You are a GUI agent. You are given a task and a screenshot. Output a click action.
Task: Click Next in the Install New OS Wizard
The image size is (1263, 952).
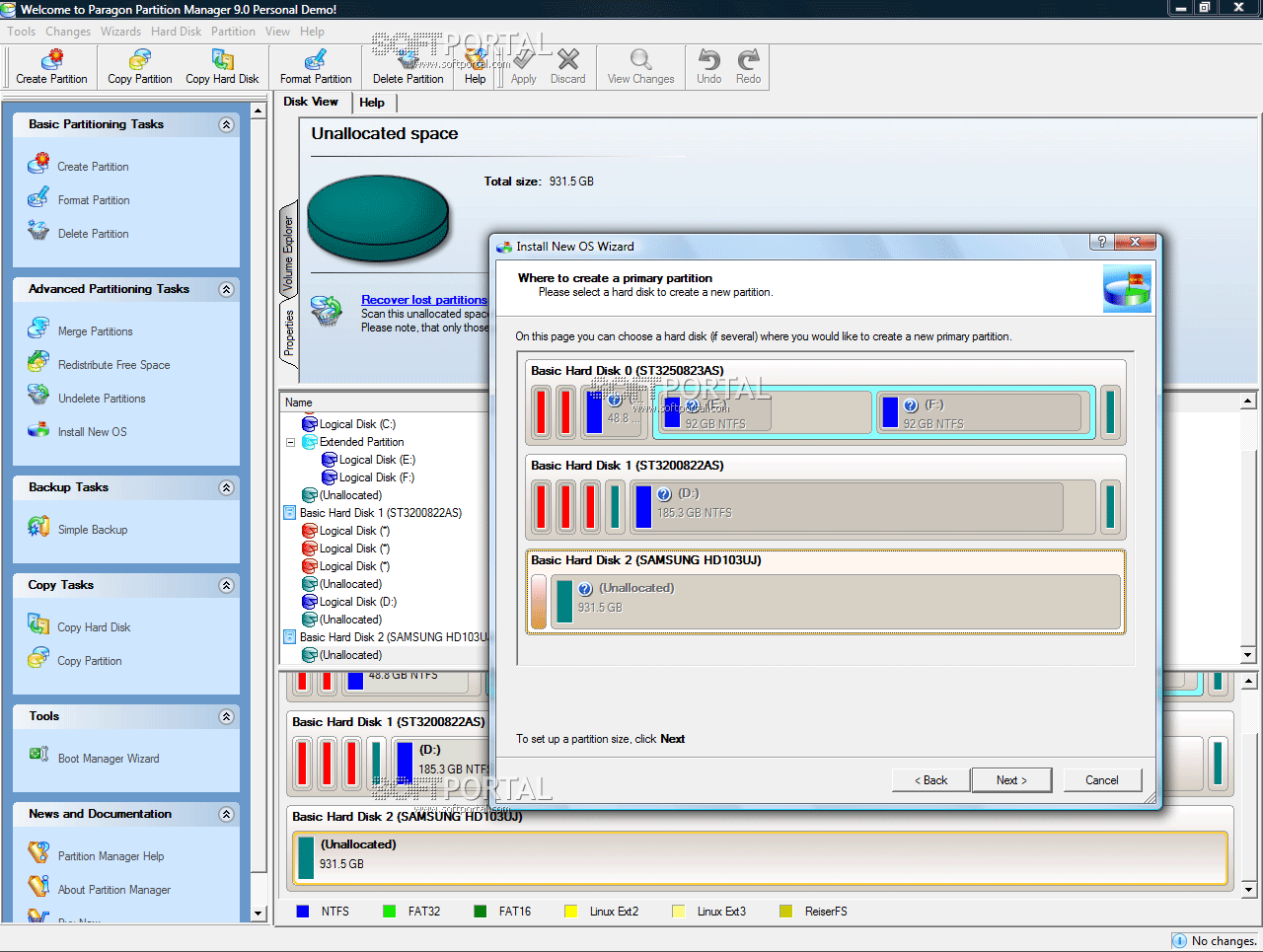[1011, 780]
